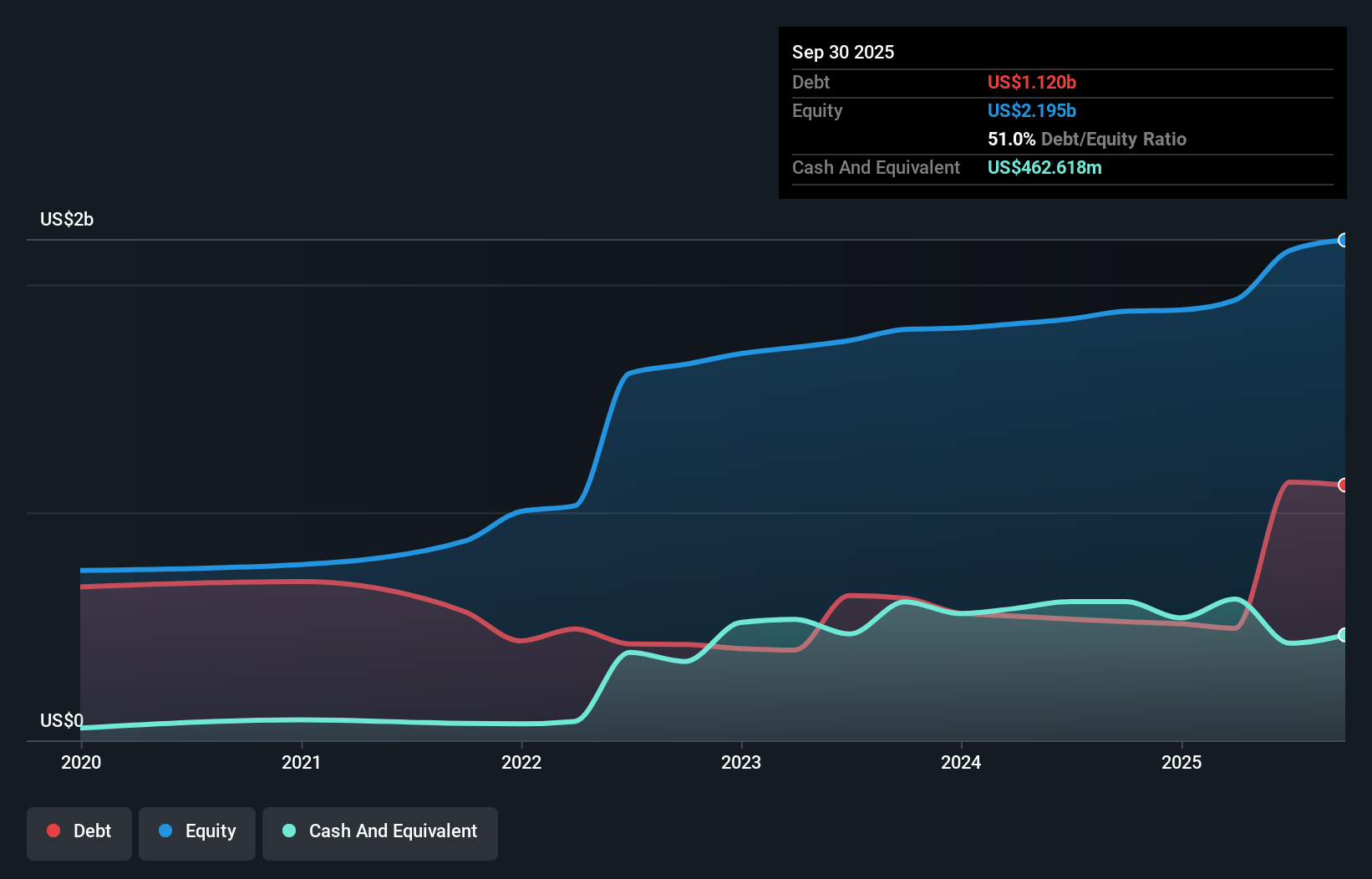Click the Cash And Equivalent value US$462.618m
The image size is (1372, 879).
(x=1044, y=167)
